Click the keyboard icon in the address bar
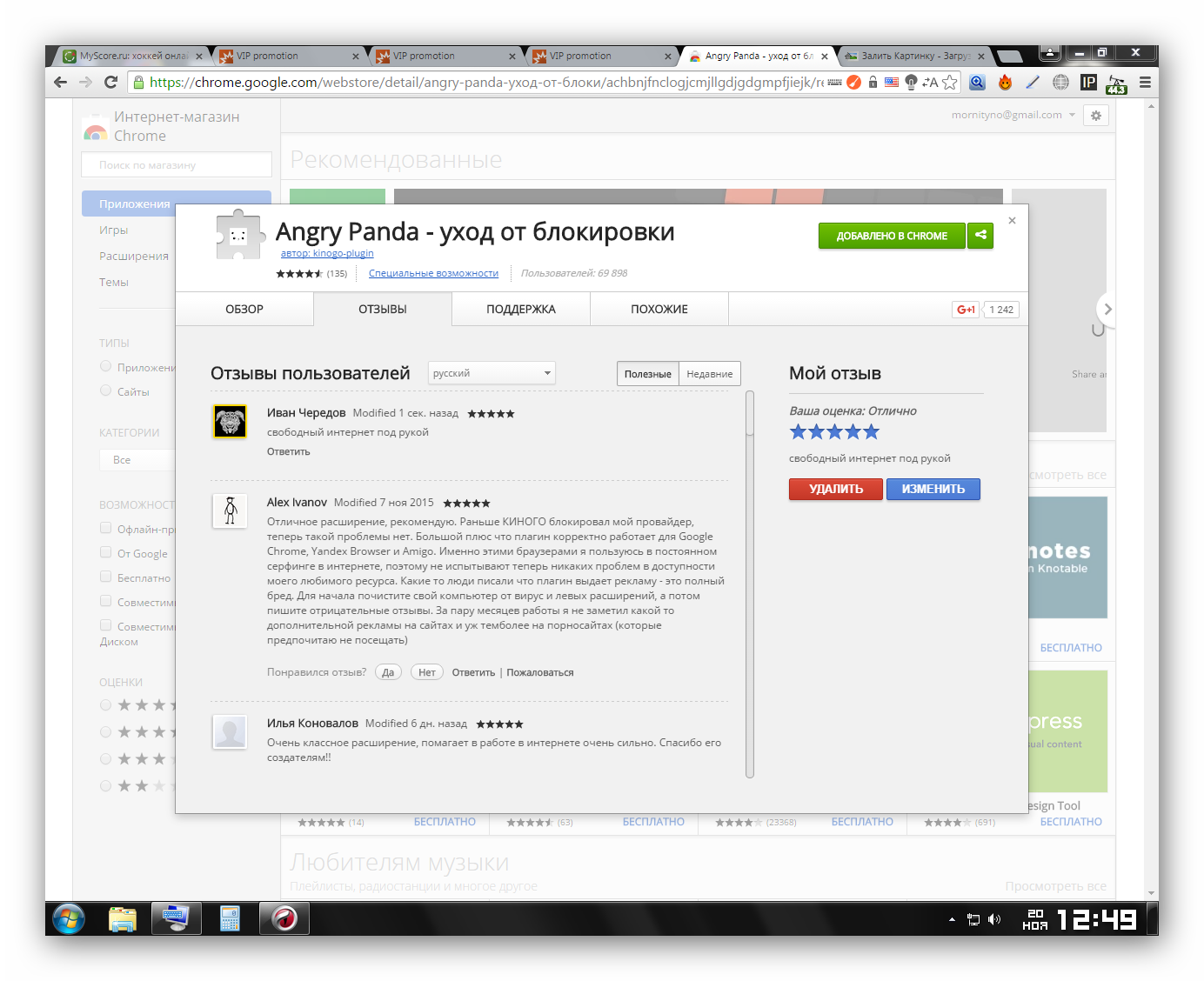The image size is (1204, 981). click(834, 82)
